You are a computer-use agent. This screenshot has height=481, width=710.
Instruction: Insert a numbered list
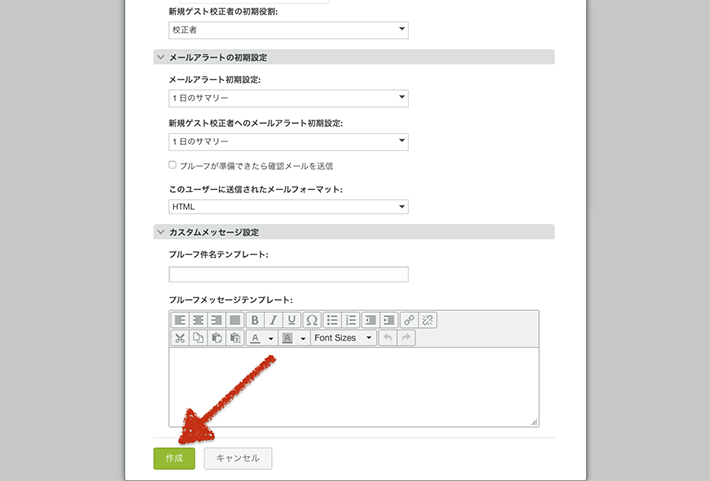click(351, 320)
